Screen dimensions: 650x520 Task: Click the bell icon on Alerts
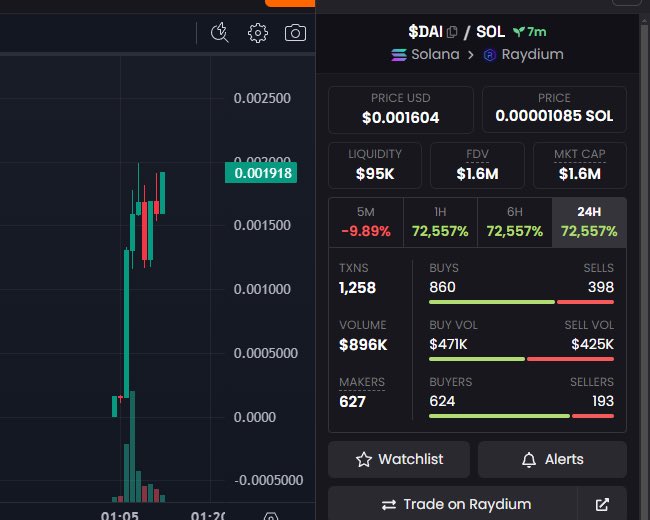[529, 459]
